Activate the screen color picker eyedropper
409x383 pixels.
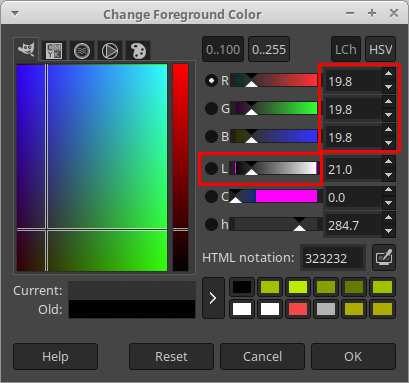pyautogui.click(x=384, y=257)
